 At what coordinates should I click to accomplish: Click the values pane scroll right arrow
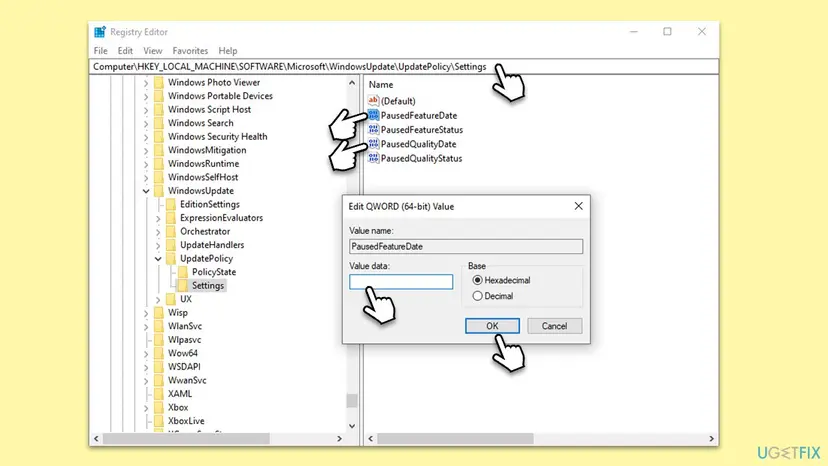click(711, 439)
